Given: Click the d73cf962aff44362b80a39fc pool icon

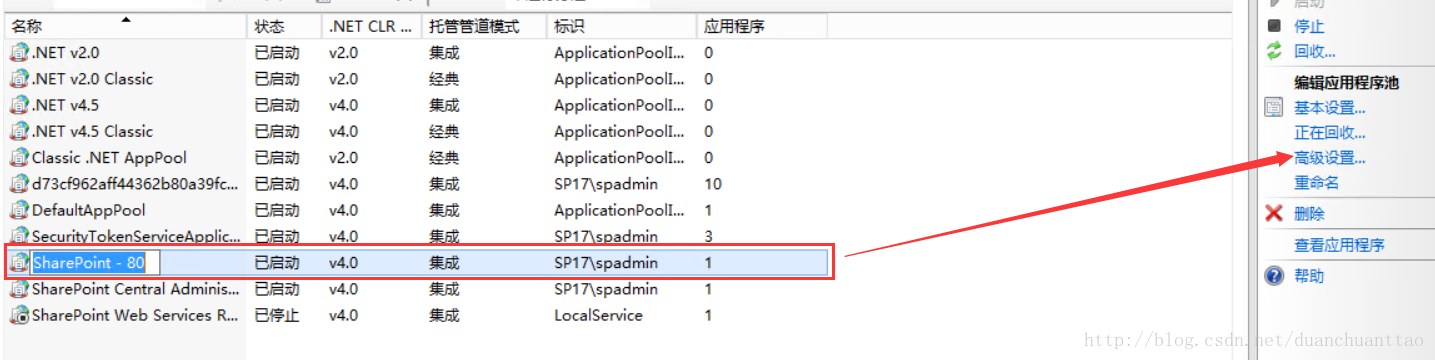Looking at the screenshot, I should [x=19, y=184].
